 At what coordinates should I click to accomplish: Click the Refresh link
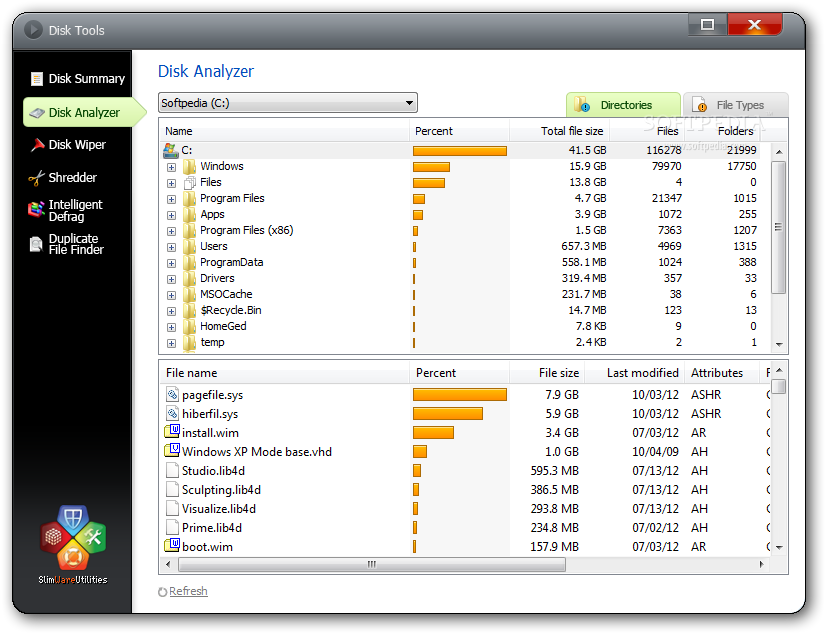pos(188,591)
